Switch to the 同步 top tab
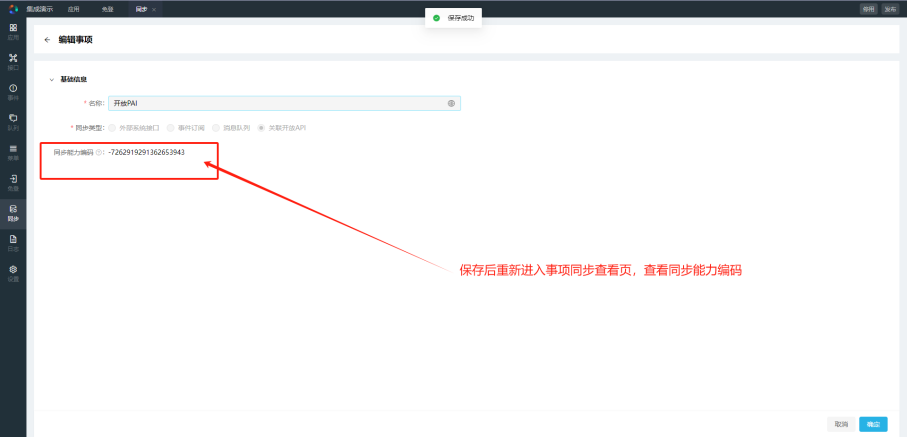 coord(141,9)
